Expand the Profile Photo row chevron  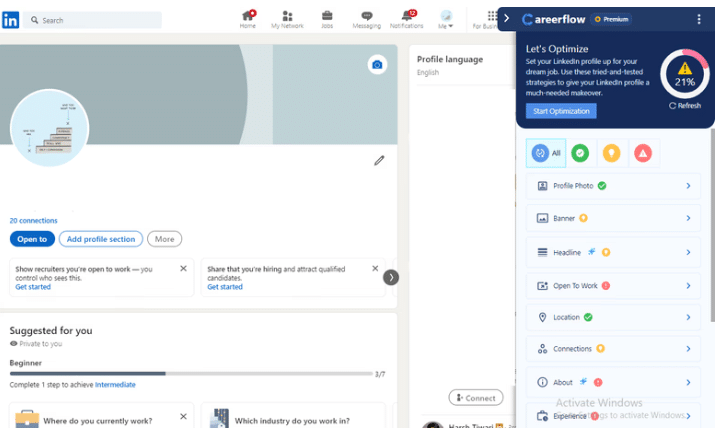coord(688,186)
